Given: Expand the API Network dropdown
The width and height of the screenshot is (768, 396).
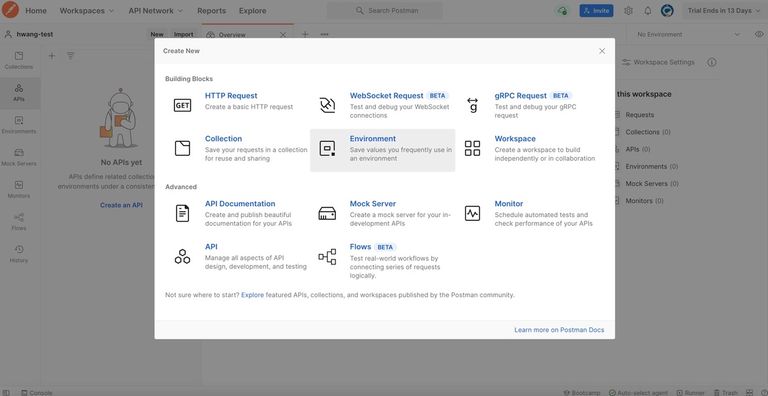Looking at the screenshot, I should click(156, 10).
